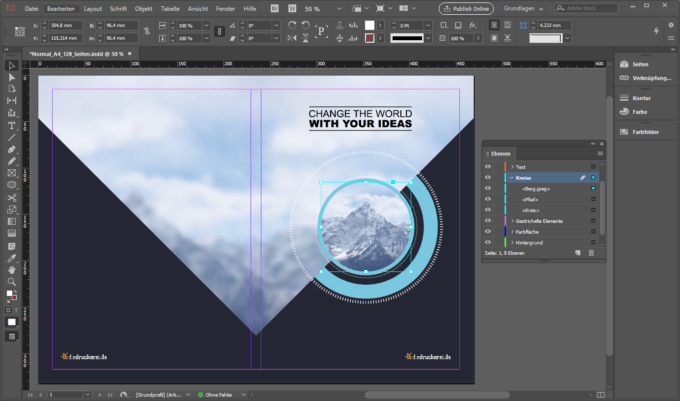Screen dimensions: 680x401
Task: Click the Publish Online button
Action: tap(466, 9)
